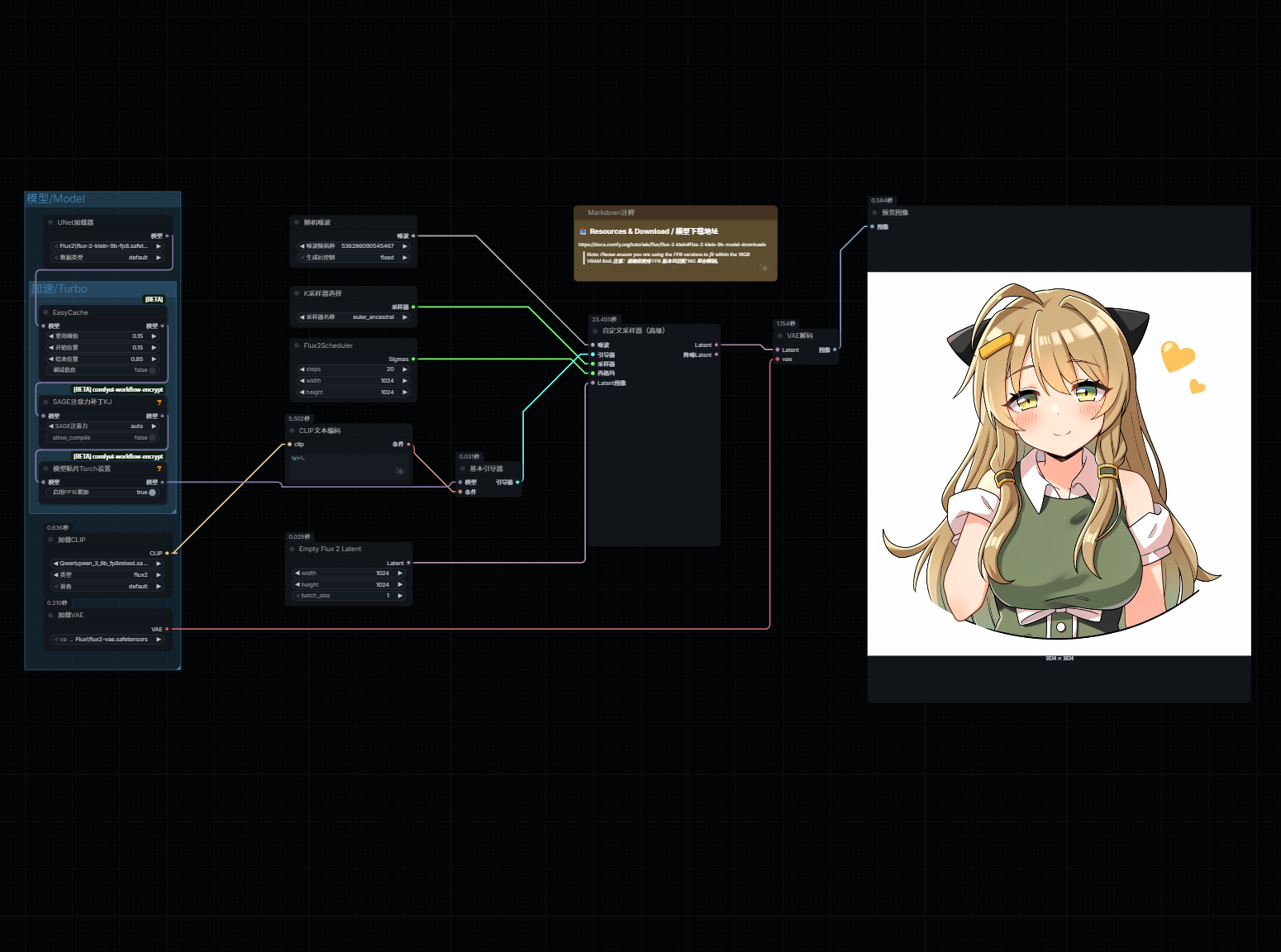Toggle the 调试信息 switch in EasyCache
This screenshot has width=1281, height=952.
(x=152, y=370)
